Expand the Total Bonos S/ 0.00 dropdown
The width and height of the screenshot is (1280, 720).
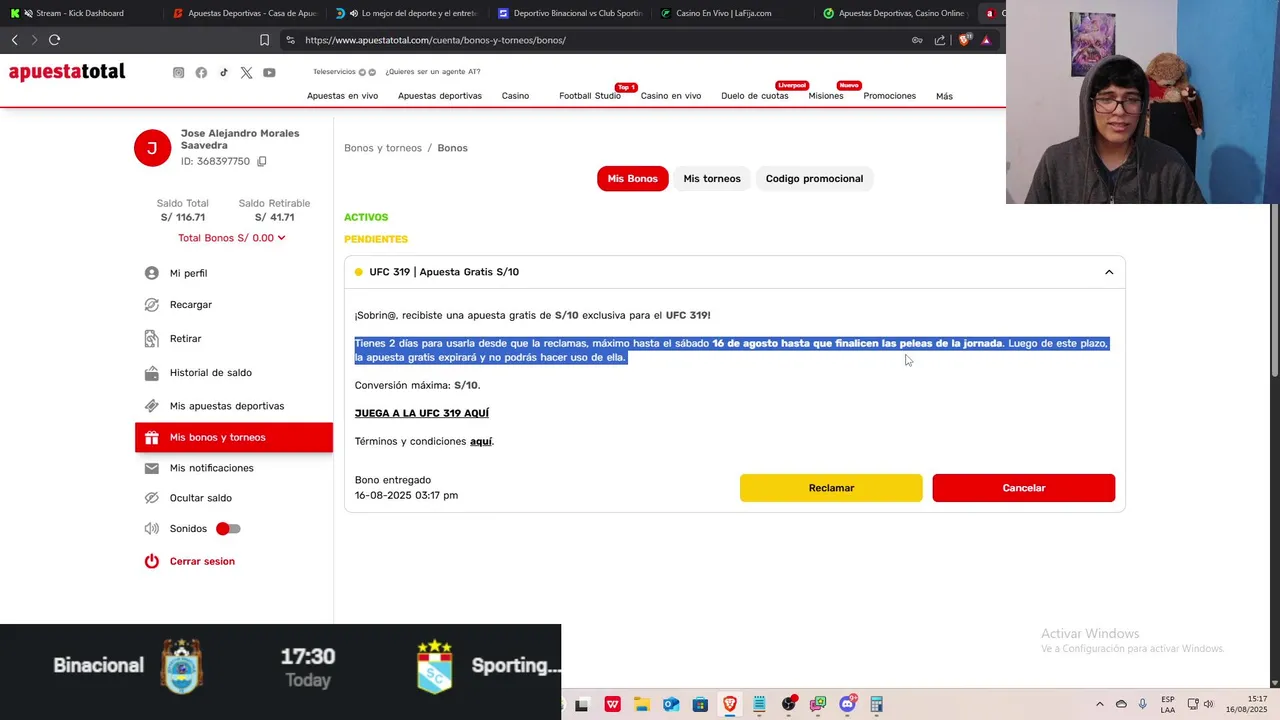tap(232, 238)
